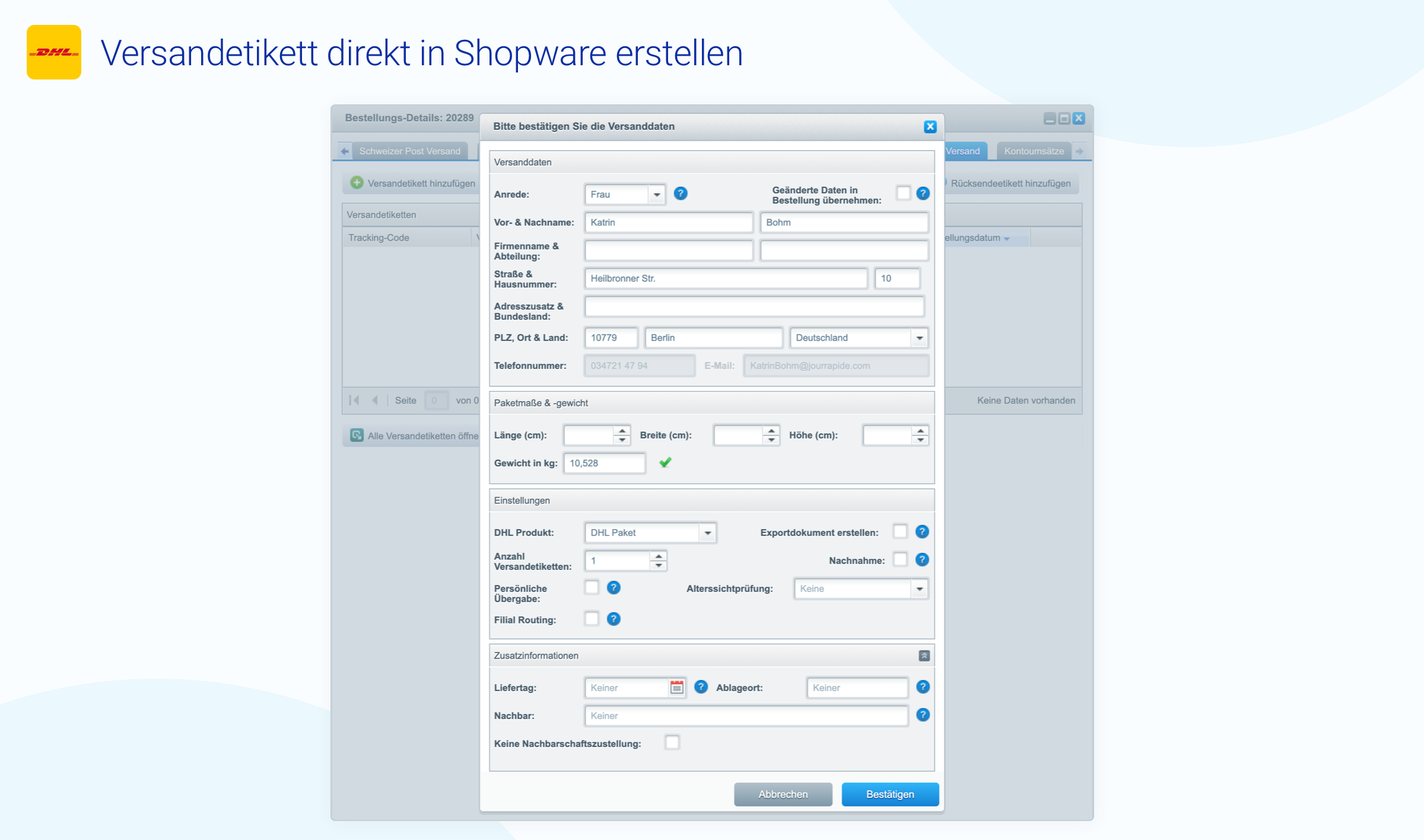
Task: Increase Anzahl Versandetiketten value
Action: click(x=658, y=556)
